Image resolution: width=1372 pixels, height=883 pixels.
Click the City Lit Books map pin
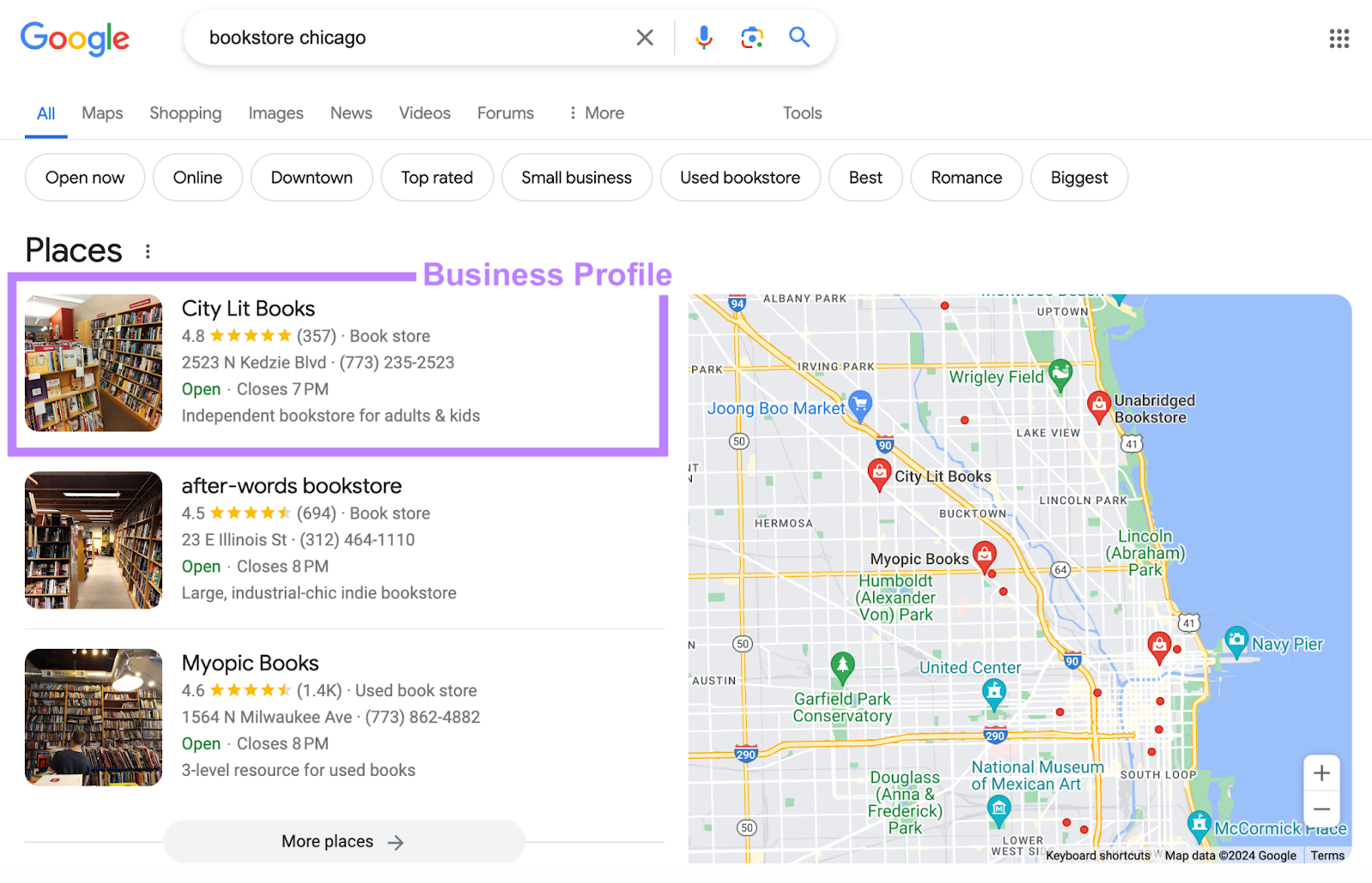[x=879, y=473]
